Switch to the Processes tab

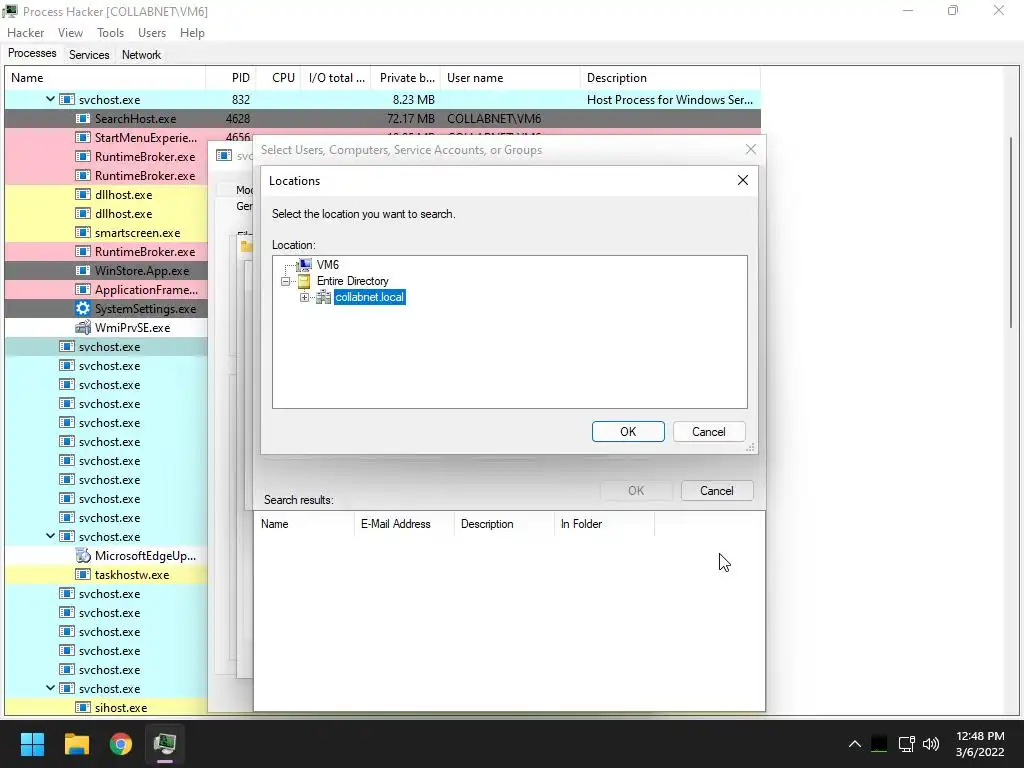(x=32, y=54)
